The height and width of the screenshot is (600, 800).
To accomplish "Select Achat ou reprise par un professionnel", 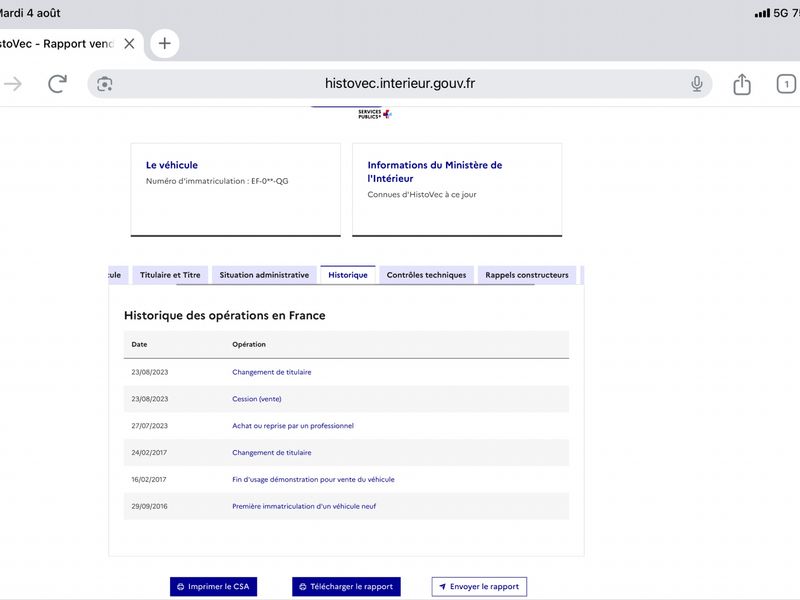I will tap(293, 426).
